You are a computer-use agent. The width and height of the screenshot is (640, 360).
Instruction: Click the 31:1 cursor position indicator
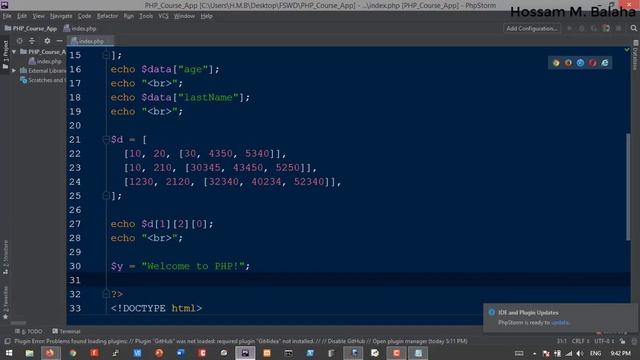point(562,341)
